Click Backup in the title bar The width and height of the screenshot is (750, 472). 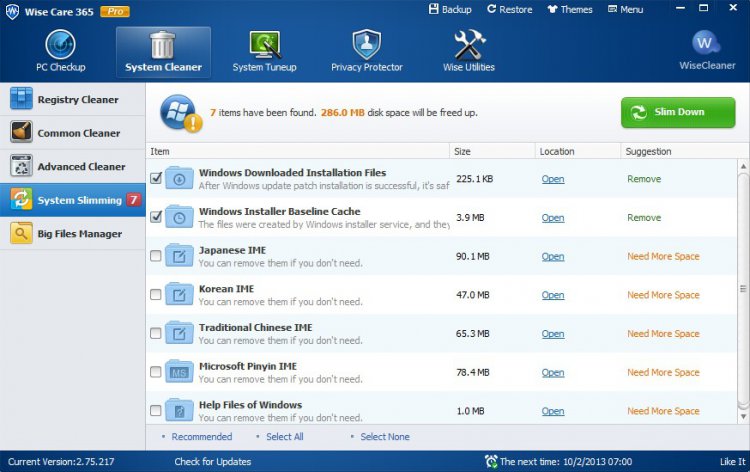[450, 10]
